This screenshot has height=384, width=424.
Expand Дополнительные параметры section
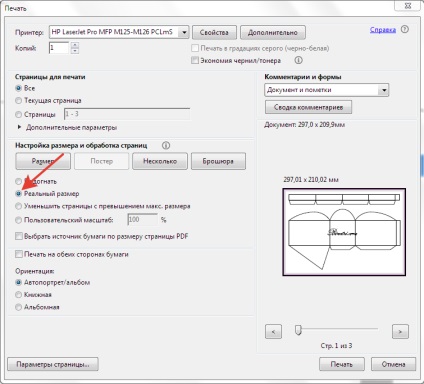point(19,127)
